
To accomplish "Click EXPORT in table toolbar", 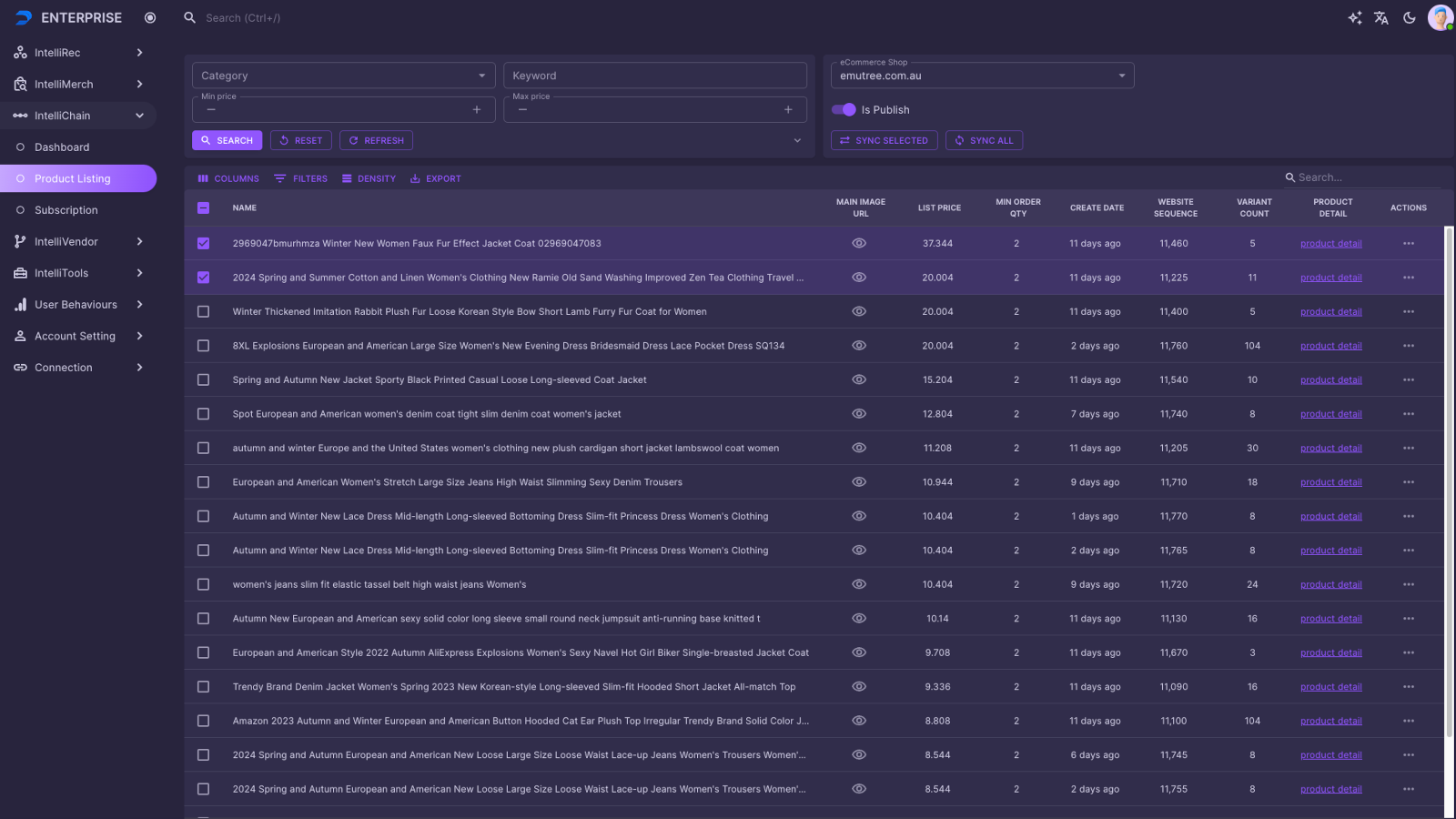I will click(x=436, y=179).
